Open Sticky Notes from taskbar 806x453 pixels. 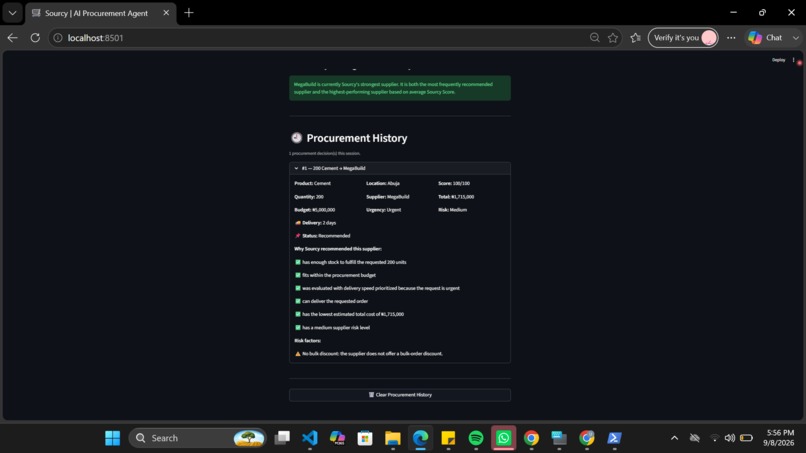(448, 438)
